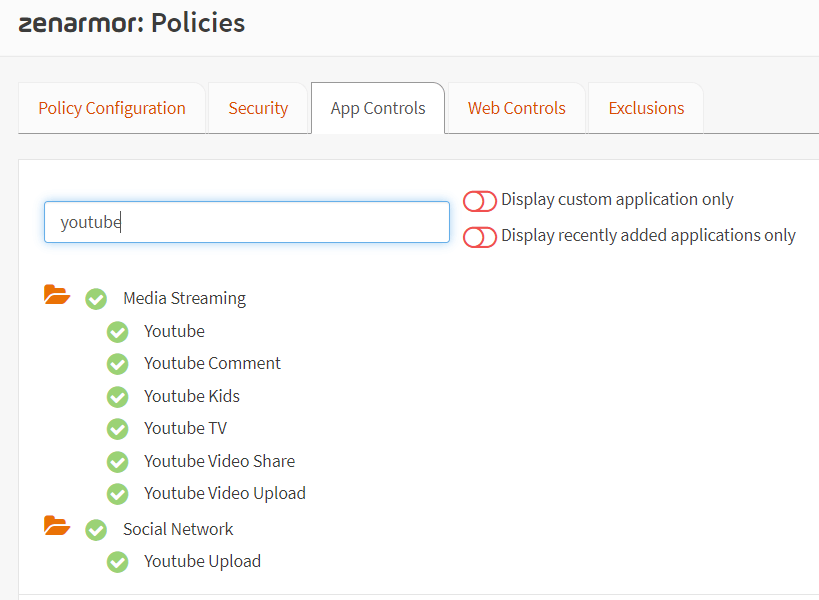The width and height of the screenshot is (819, 600).
Task: Toggle the Media Streaming category green check
Action: pyautogui.click(x=96, y=299)
